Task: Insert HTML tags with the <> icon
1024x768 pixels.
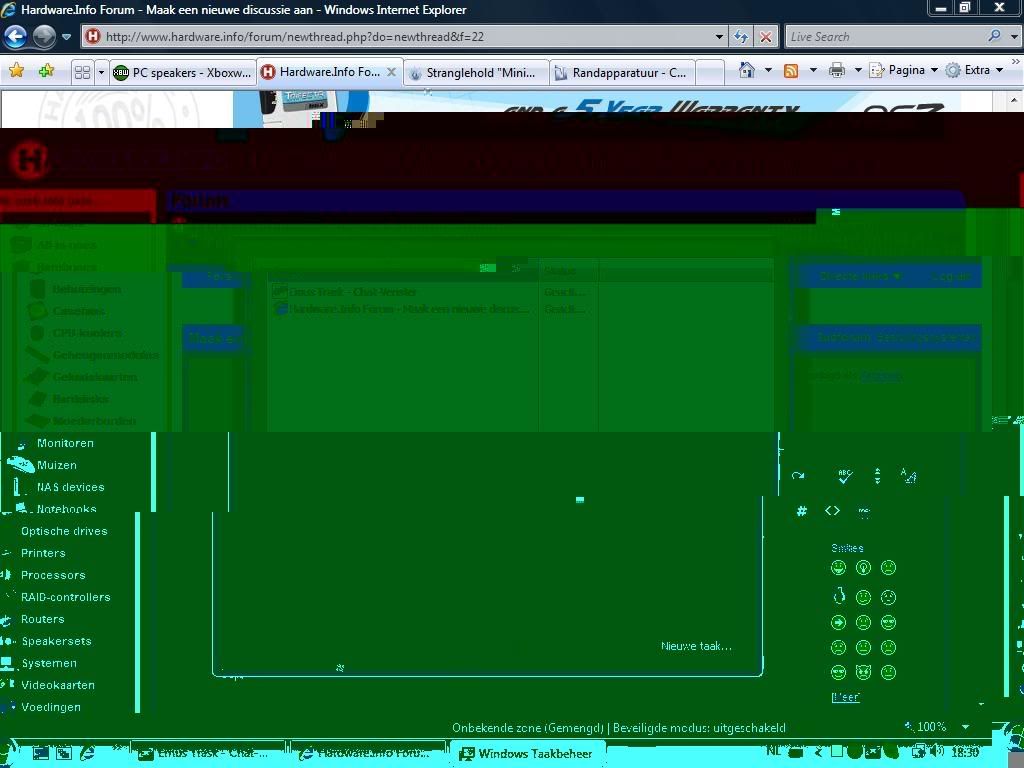Action: coord(832,511)
